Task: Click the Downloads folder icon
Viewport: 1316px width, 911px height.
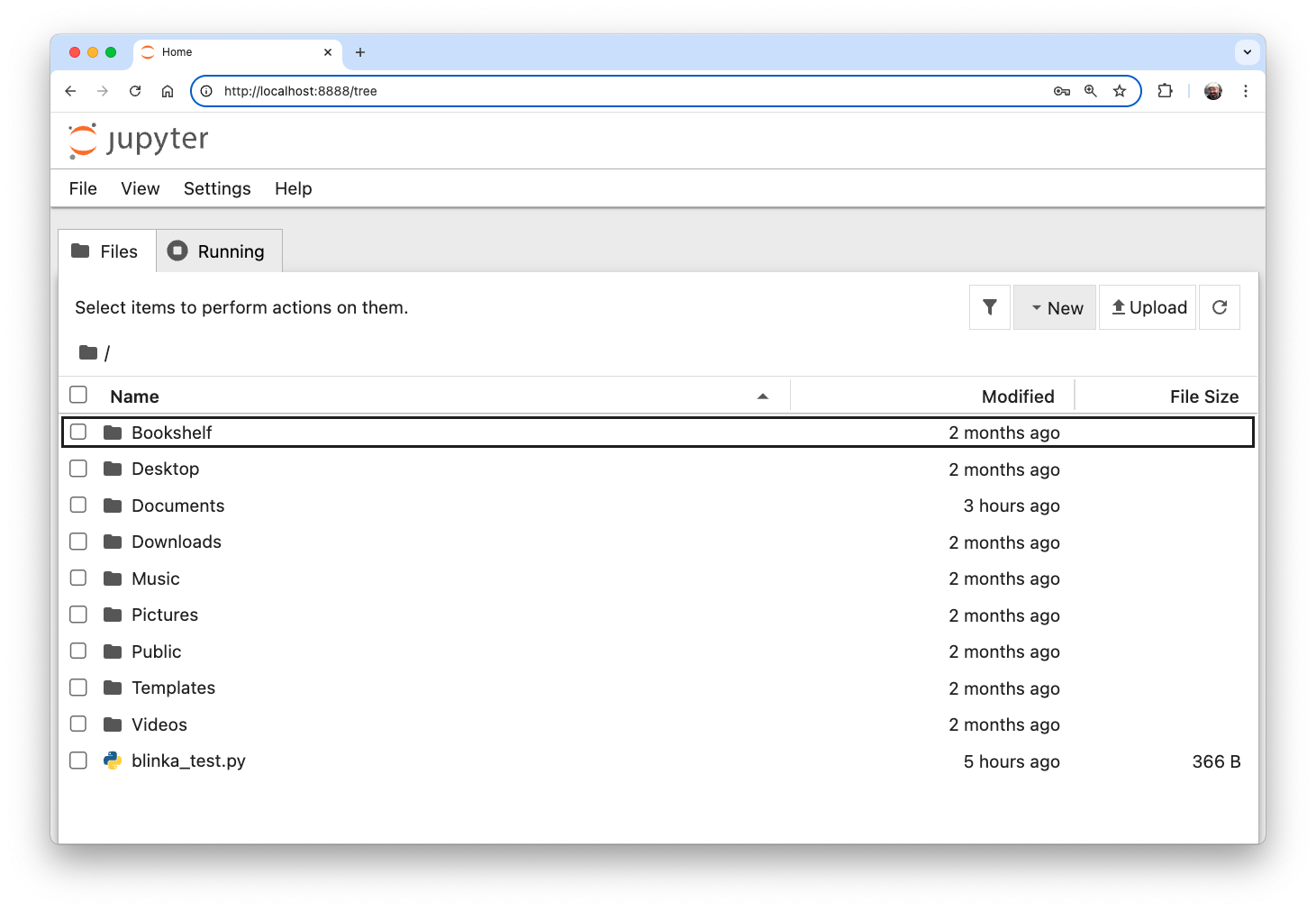Action: pyautogui.click(x=113, y=542)
